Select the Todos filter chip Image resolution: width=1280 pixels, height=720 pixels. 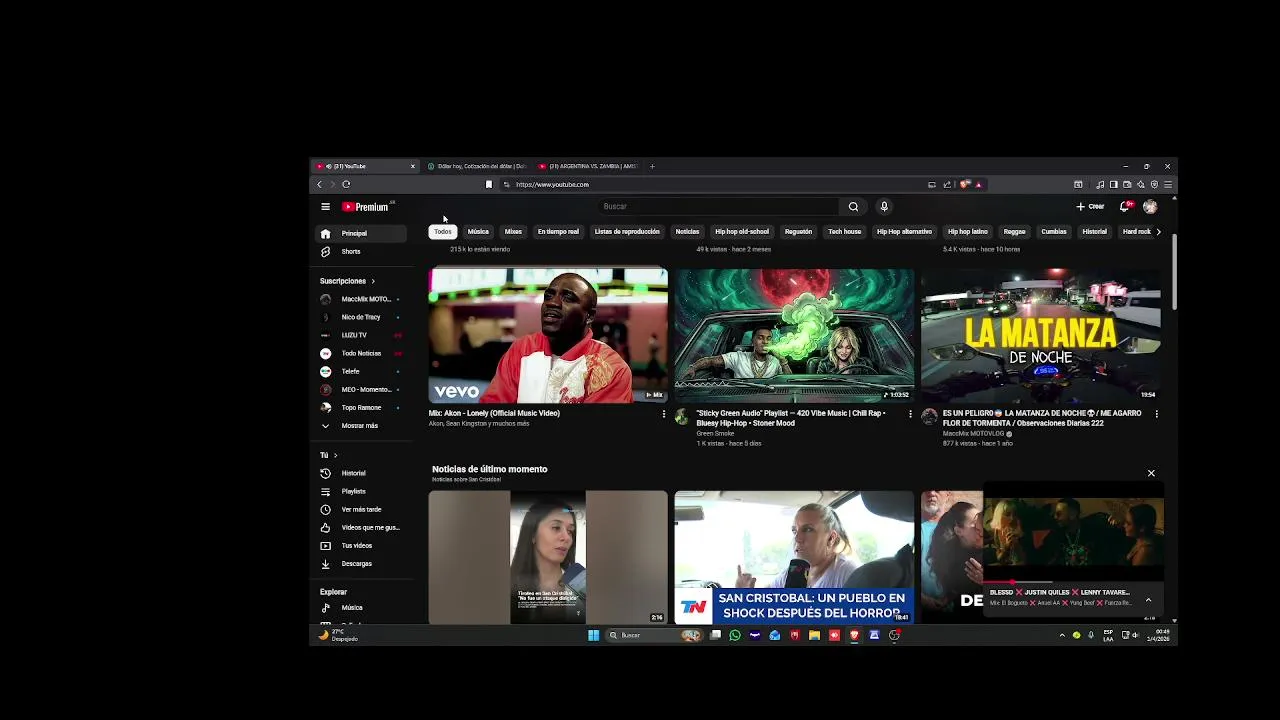click(442, 232)
